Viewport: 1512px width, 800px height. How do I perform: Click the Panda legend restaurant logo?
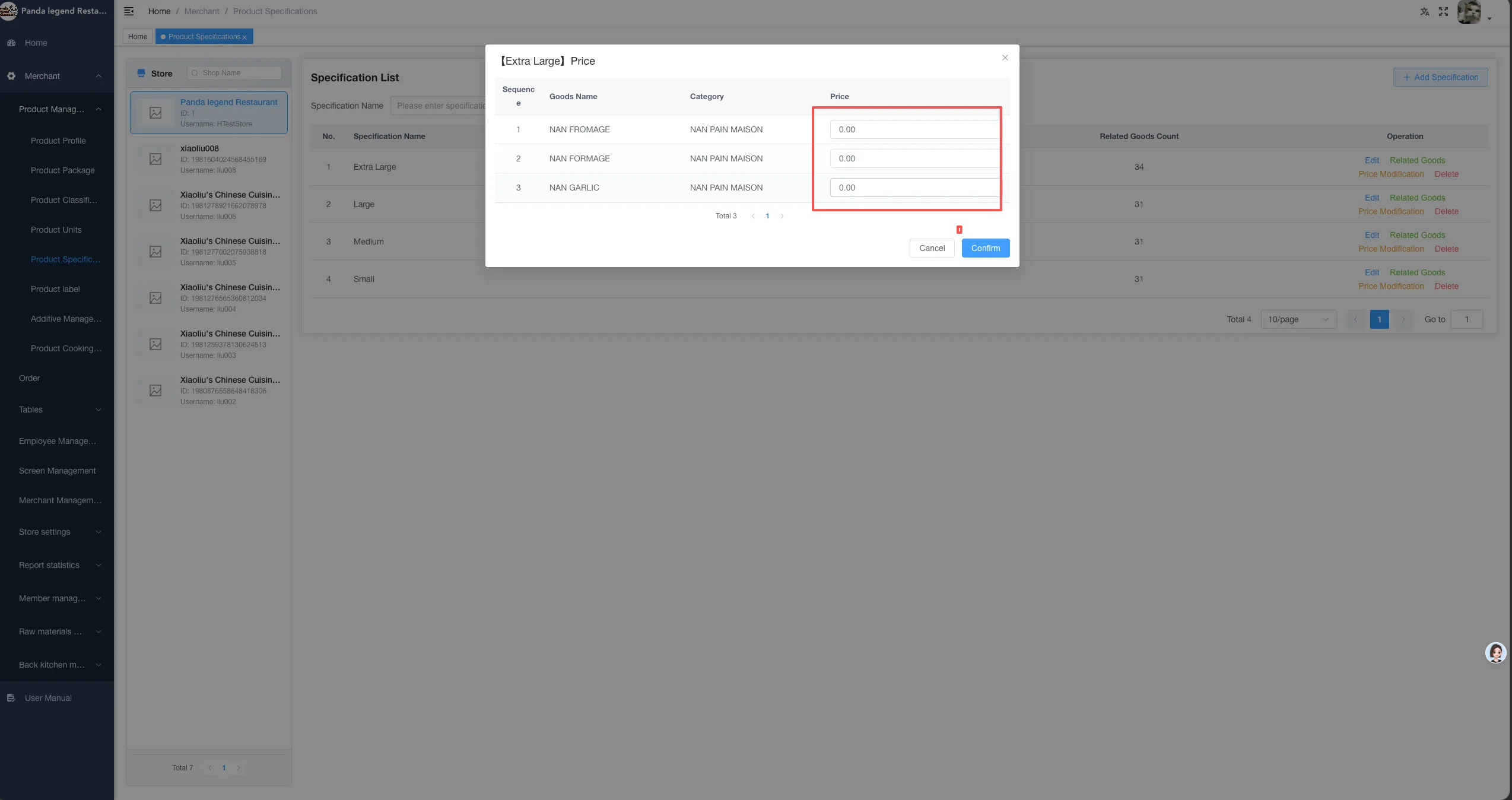9,11
